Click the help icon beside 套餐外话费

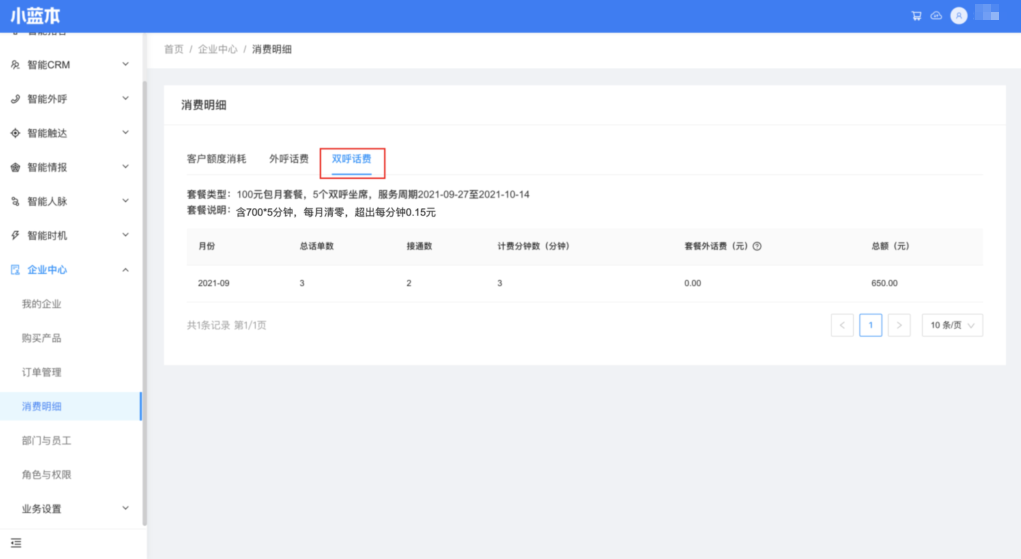tap(757, 246)
